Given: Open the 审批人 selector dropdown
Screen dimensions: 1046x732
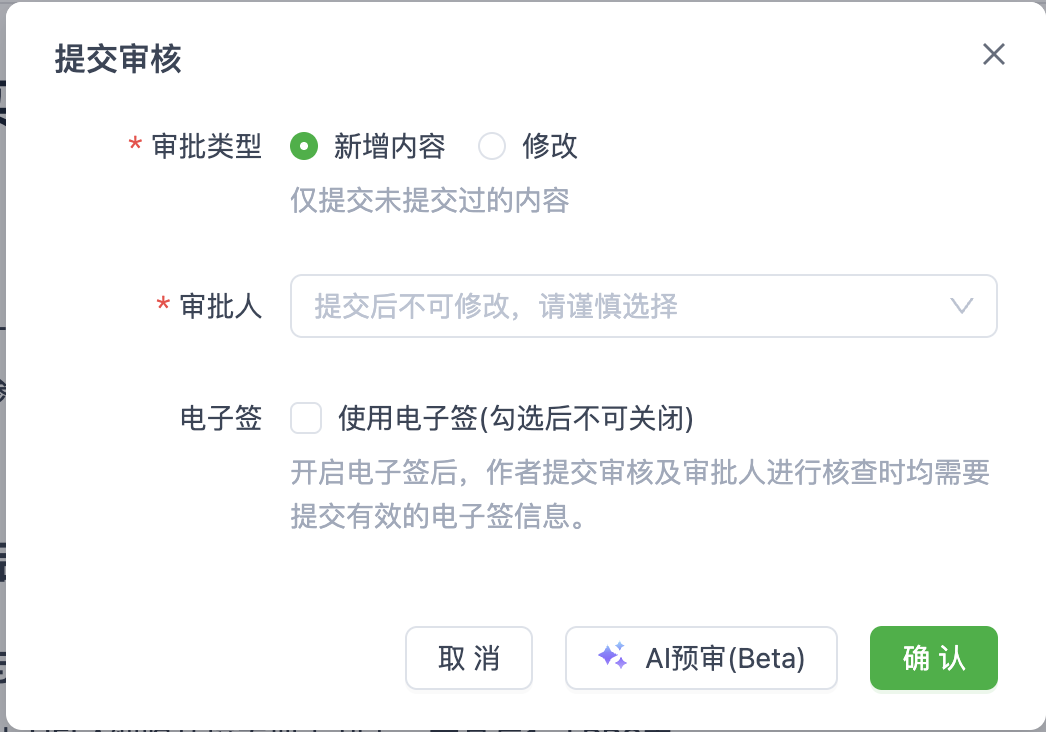Looking at the screenshot, I should pos(644,306).
